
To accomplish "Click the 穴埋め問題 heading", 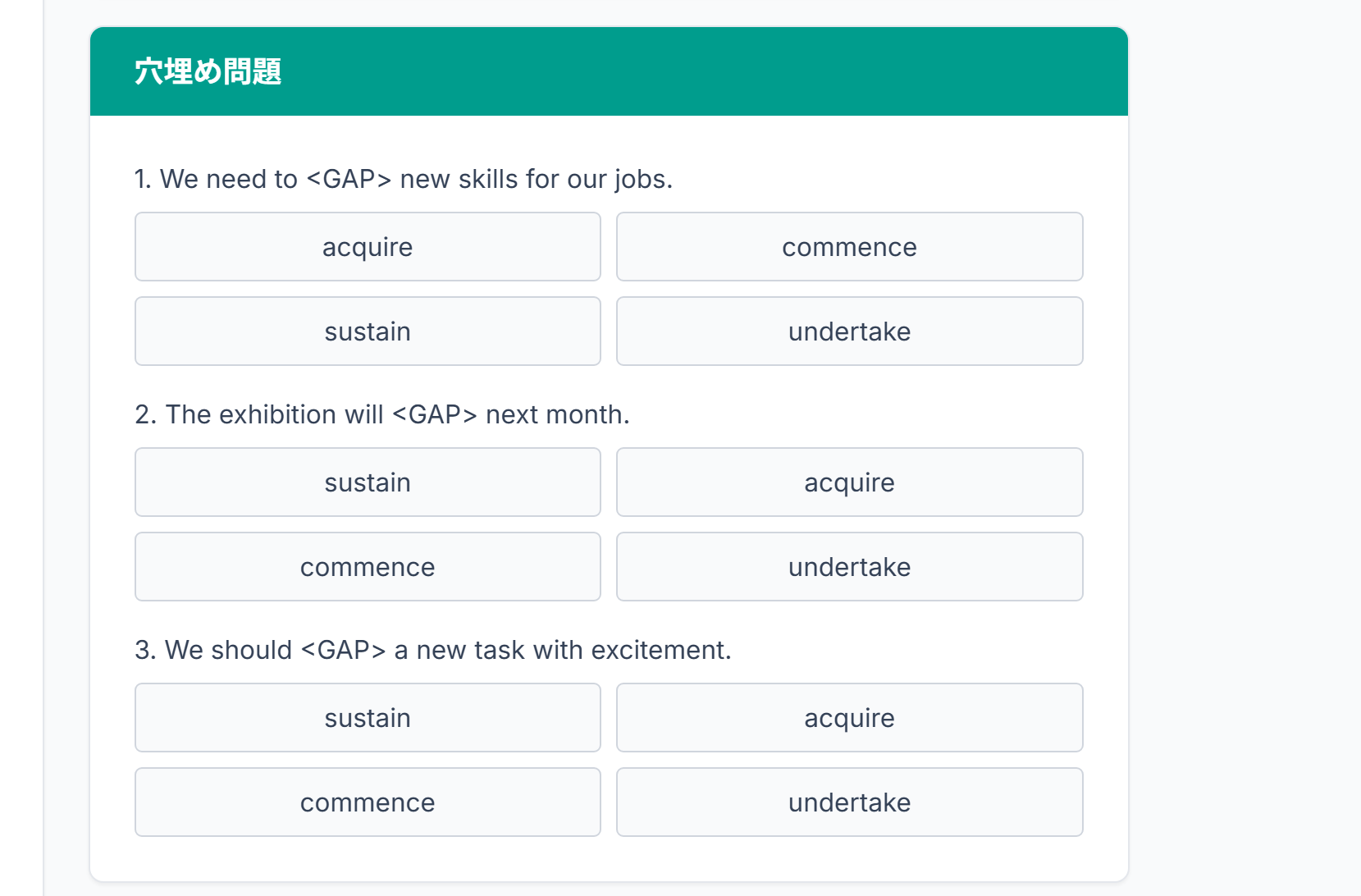I will [208, 71].
